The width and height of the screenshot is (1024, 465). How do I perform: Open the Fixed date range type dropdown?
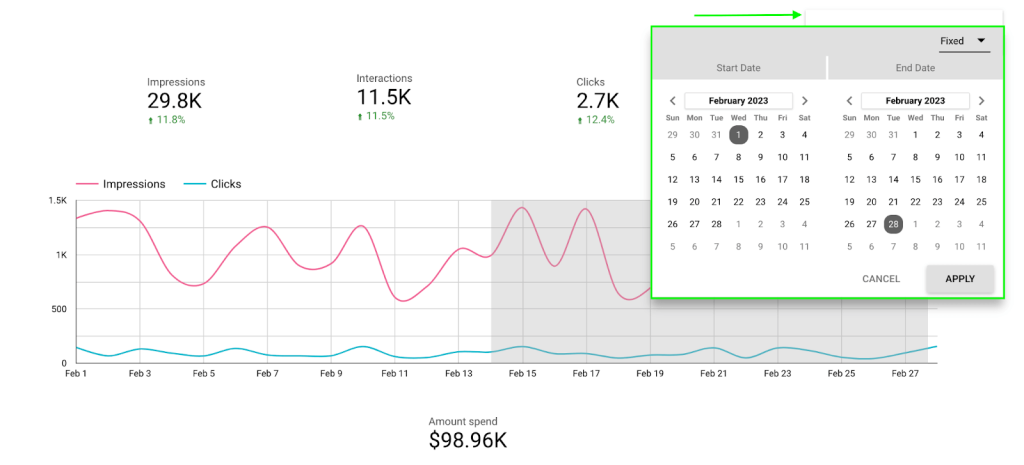click(x=964, y=41)
